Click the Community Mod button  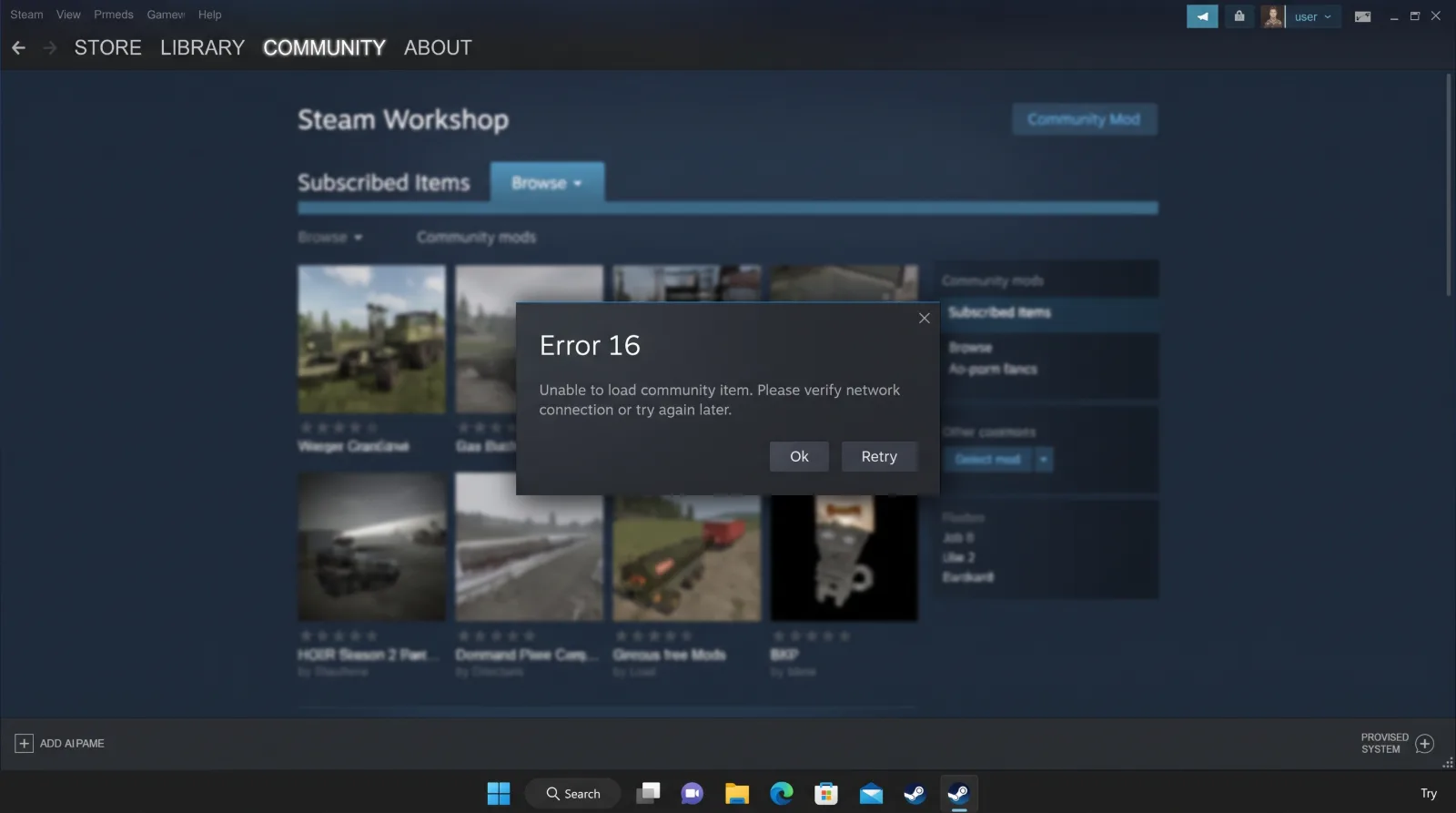(1084, 119)
